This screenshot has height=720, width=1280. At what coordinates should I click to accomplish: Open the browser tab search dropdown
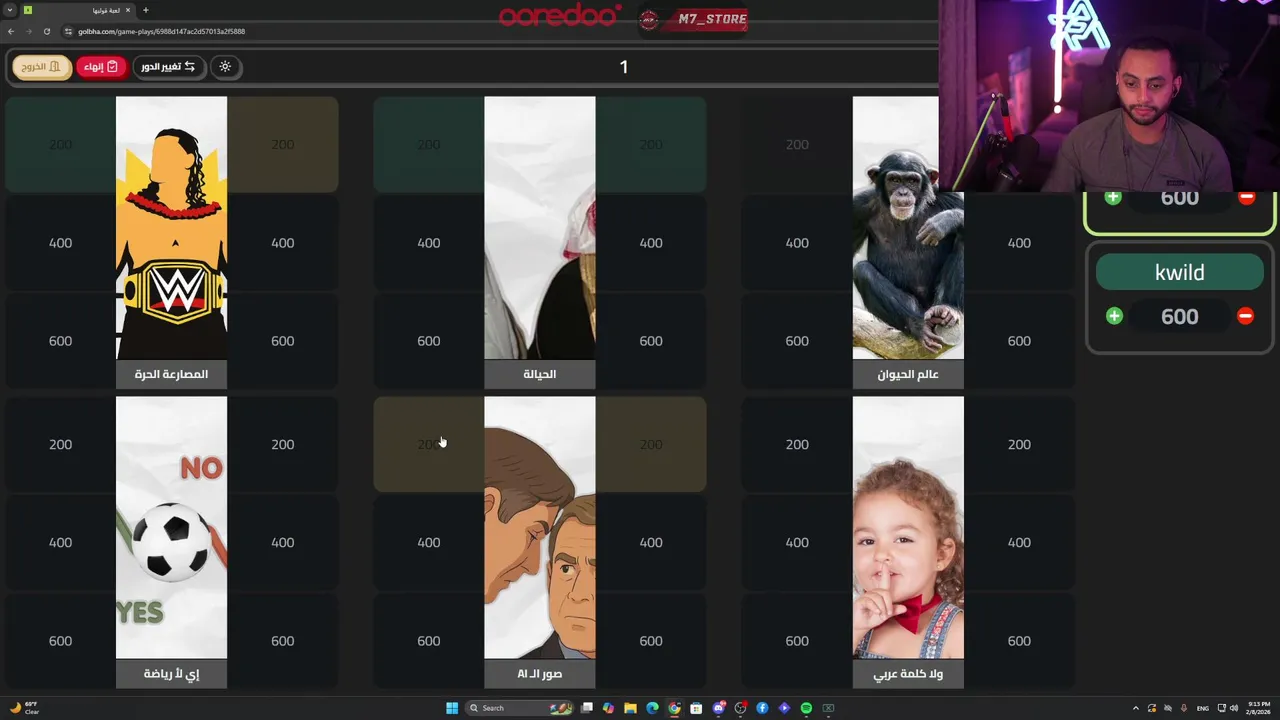(x=10, y=10)
